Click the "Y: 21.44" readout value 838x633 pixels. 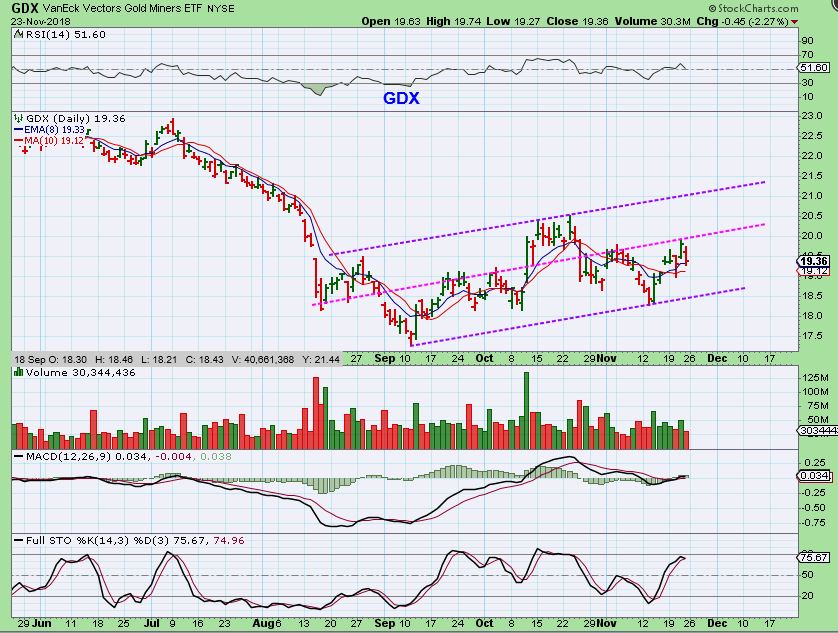coord(321,359)
